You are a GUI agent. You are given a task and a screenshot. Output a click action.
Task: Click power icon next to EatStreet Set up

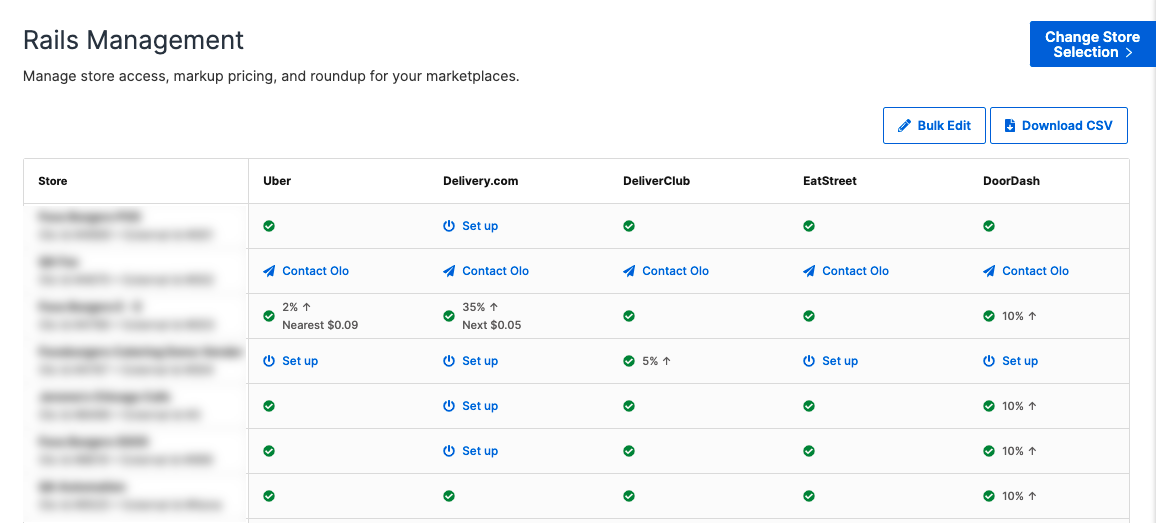click(809, 361)
